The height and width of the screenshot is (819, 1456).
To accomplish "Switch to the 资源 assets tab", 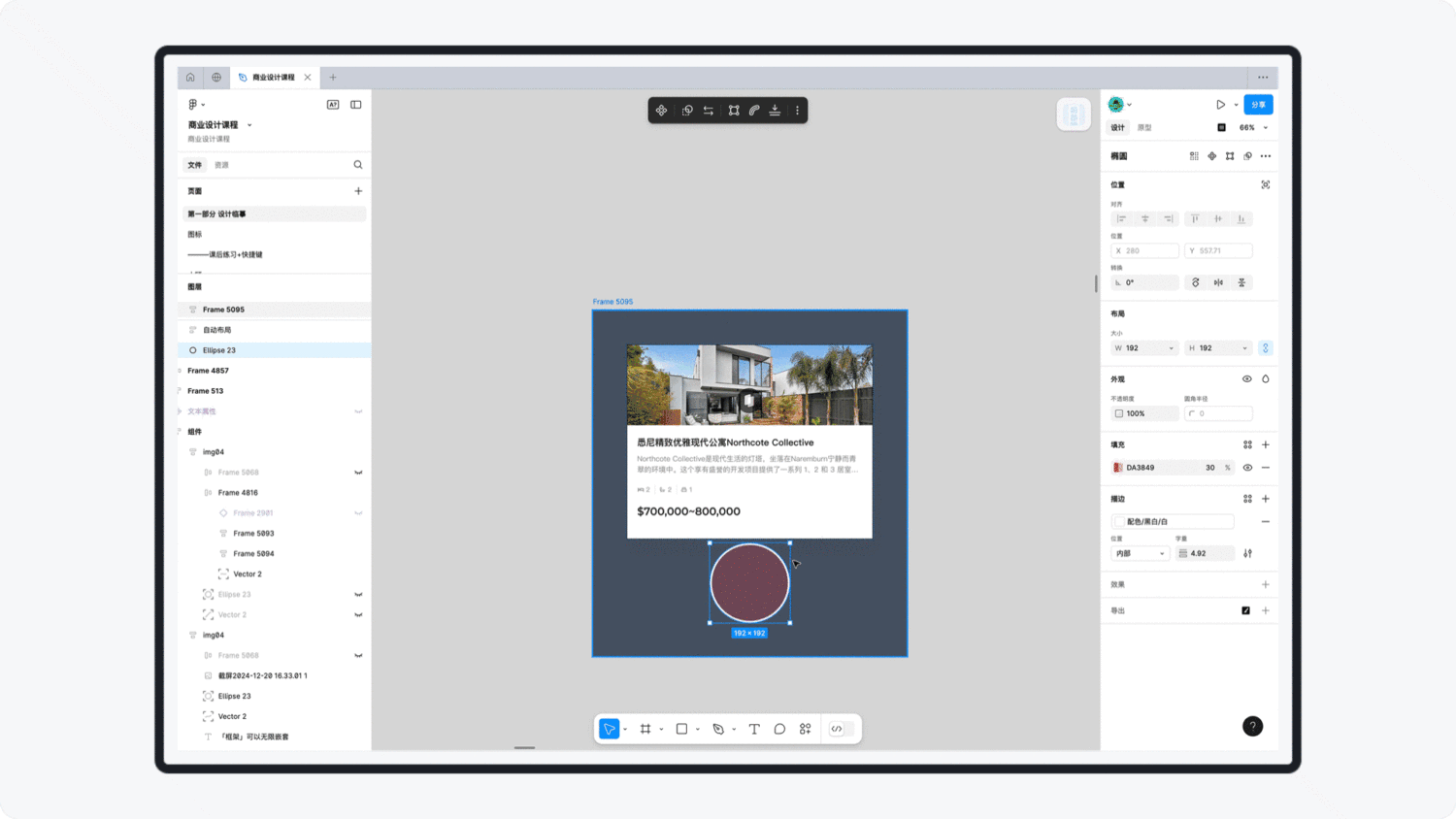I will [221, 165].
